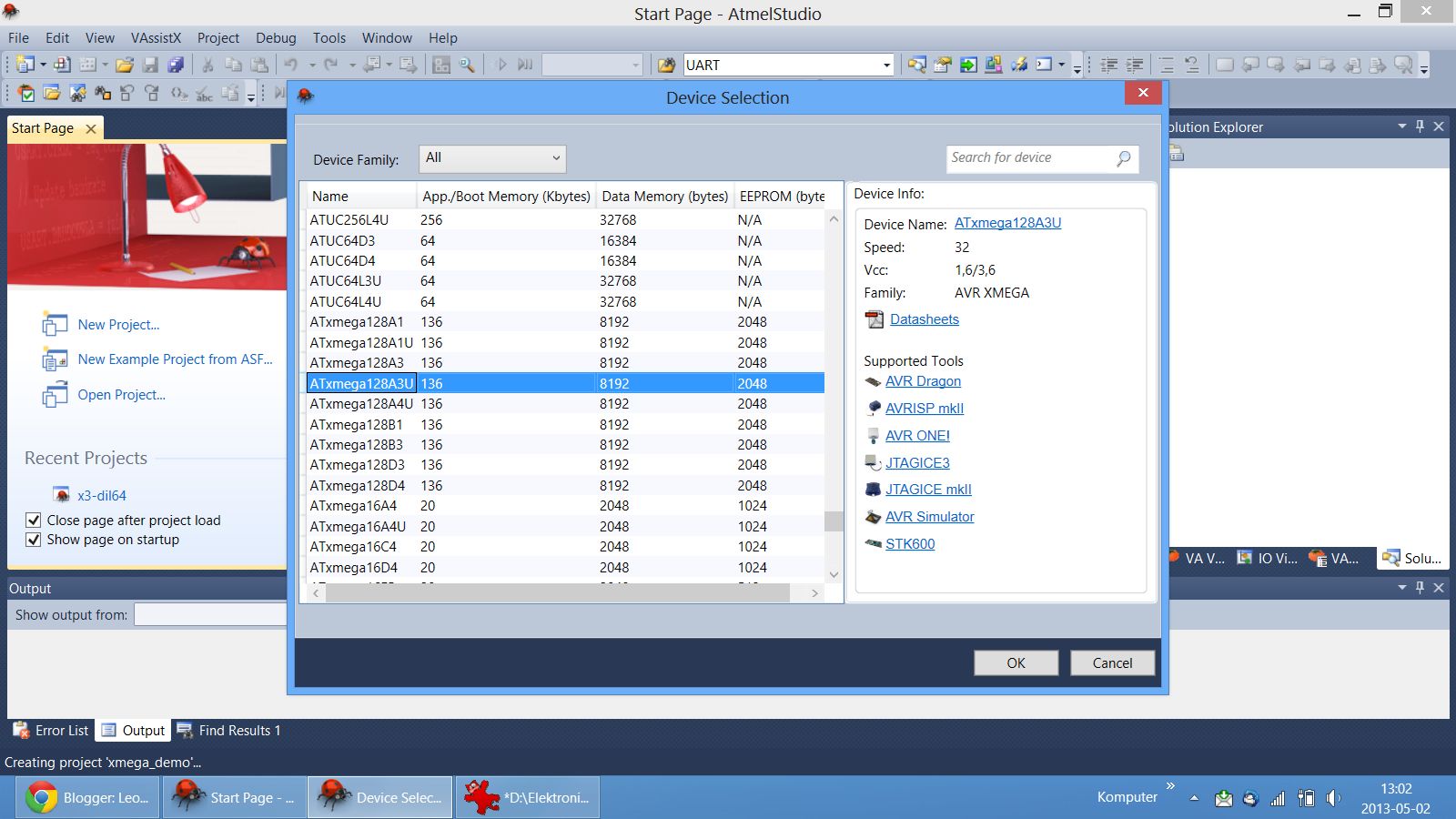
Task: Click the Data Memory (bytes) column header
Action: pos(665,197)
